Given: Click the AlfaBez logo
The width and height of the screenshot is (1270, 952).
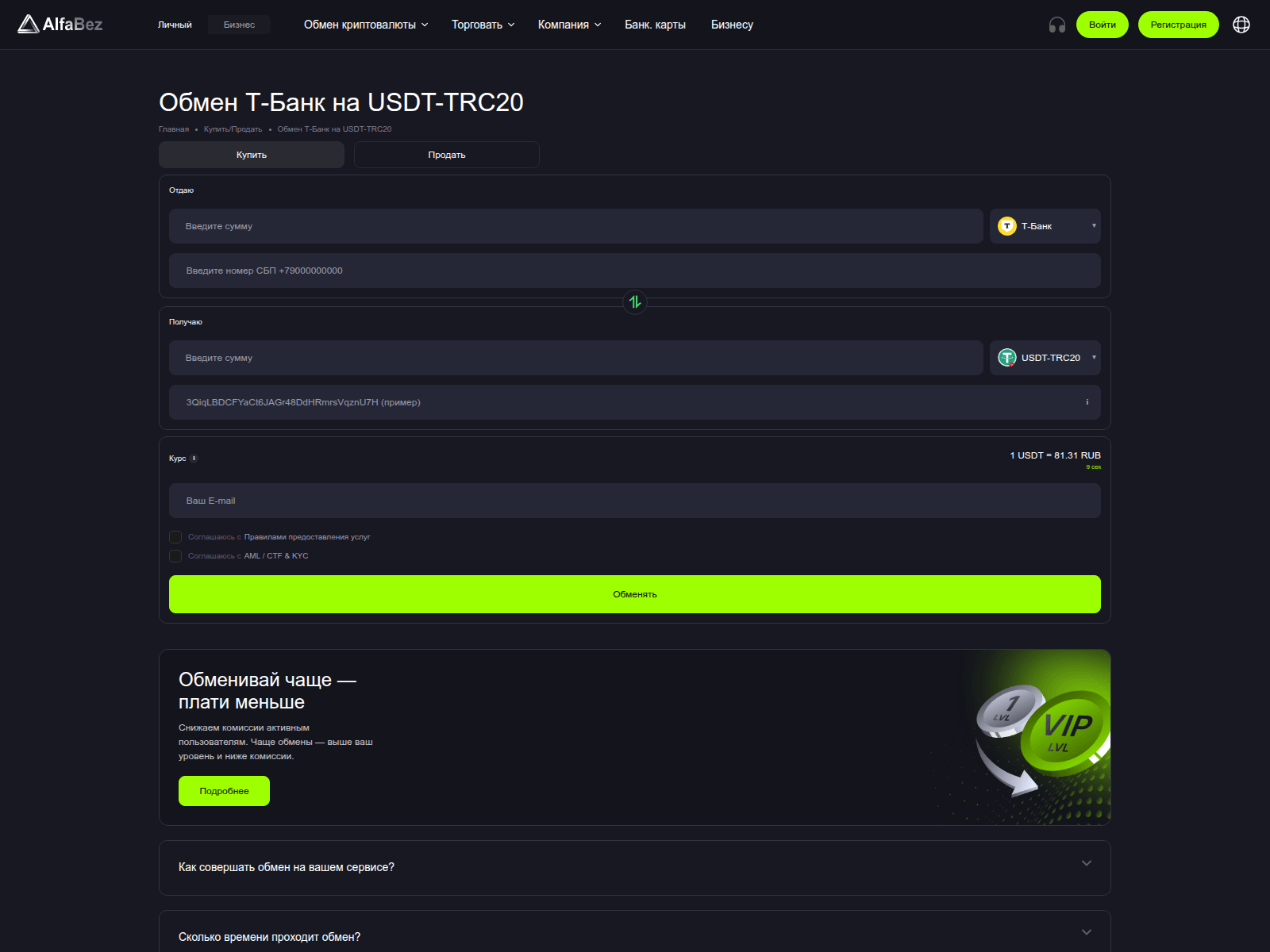Looking at the screenshot, I should [60, 25].
